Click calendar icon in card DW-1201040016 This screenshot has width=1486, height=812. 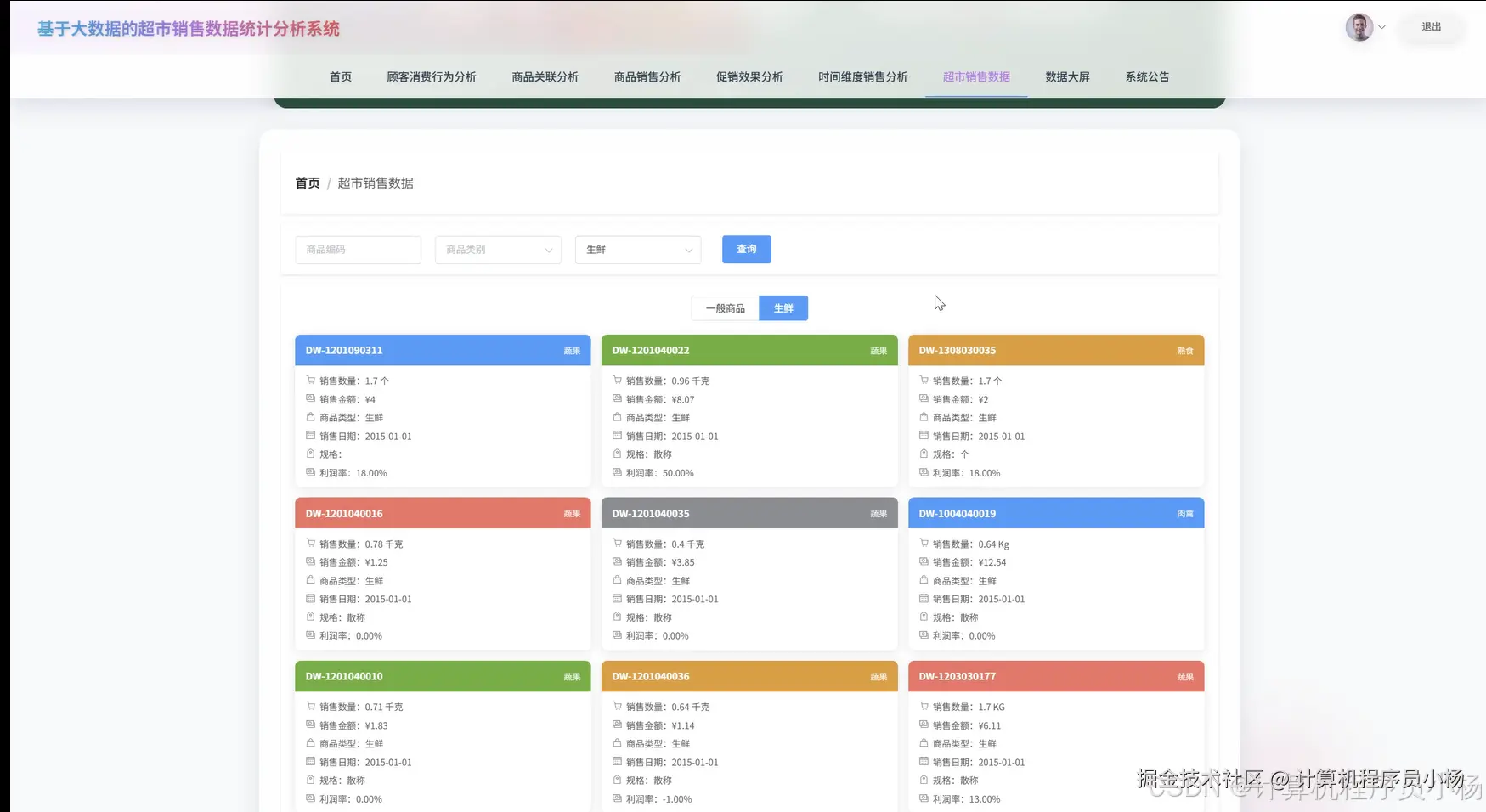pos(311,599)
